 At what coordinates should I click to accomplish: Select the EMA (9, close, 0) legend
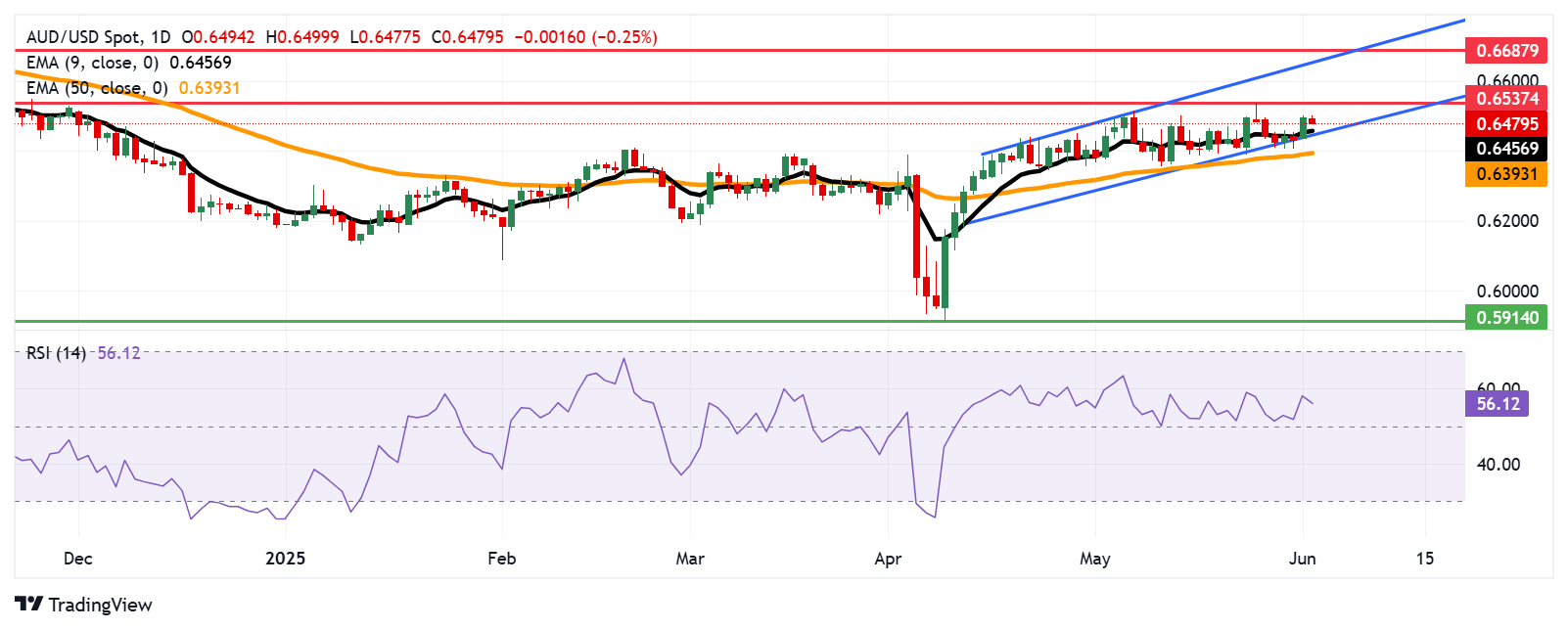point(92,63)
